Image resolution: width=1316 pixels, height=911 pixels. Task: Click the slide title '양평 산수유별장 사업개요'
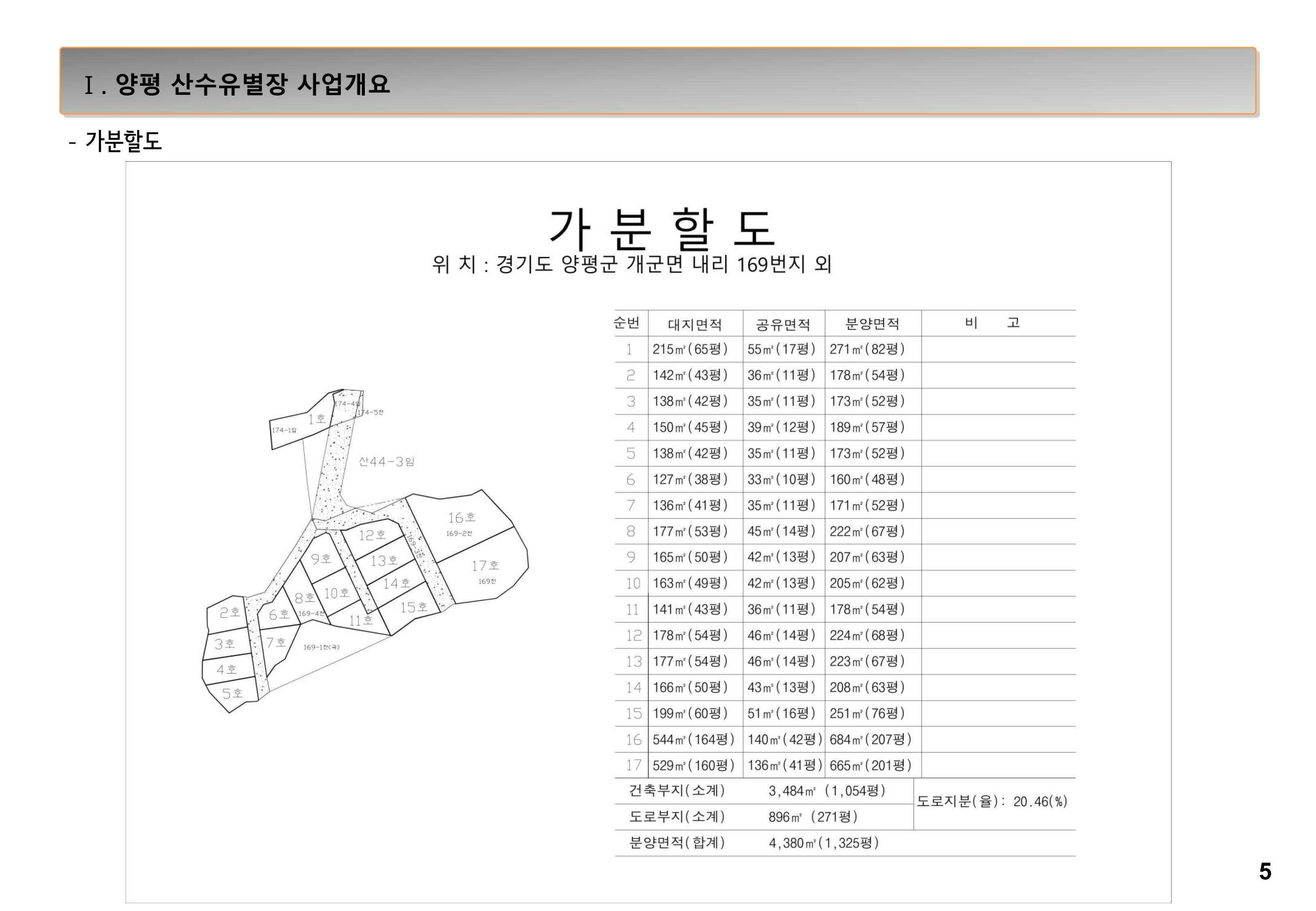252,85
